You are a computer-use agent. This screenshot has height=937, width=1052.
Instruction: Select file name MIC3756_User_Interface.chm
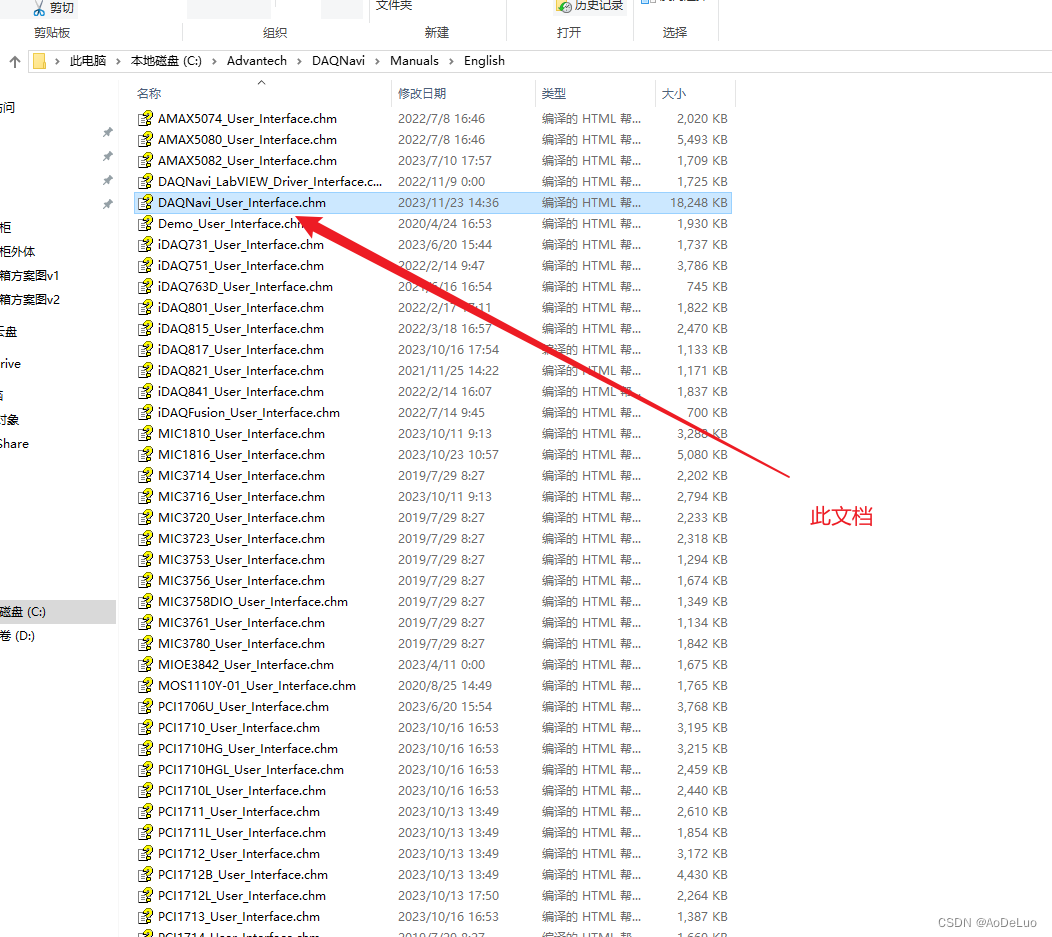click(x=241, y=581)
